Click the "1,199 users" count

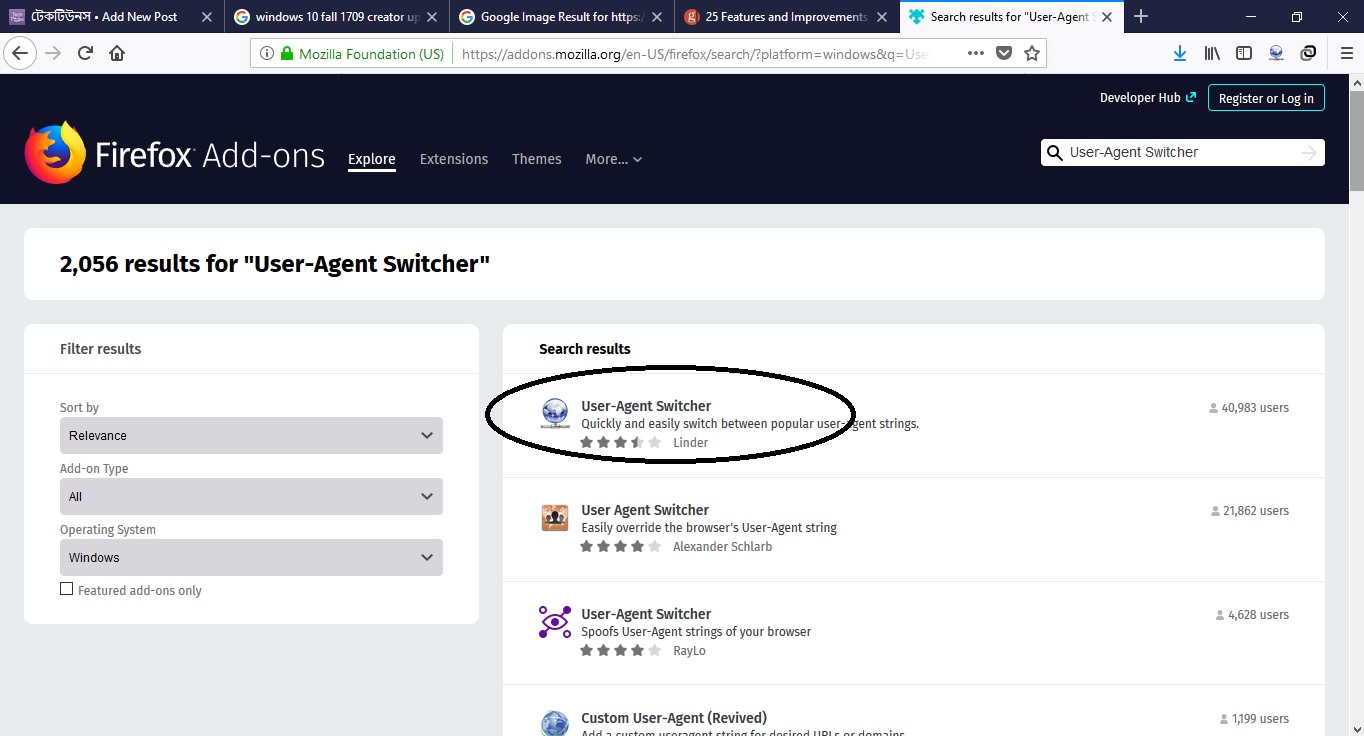pyautogui.click(x=1254, y=719)
